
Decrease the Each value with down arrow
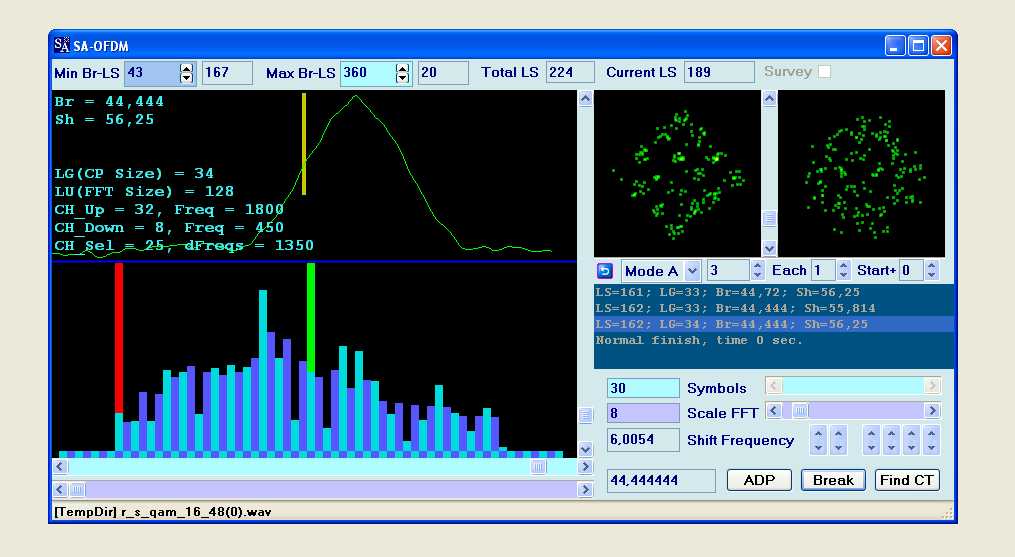[x=843, y=275]
